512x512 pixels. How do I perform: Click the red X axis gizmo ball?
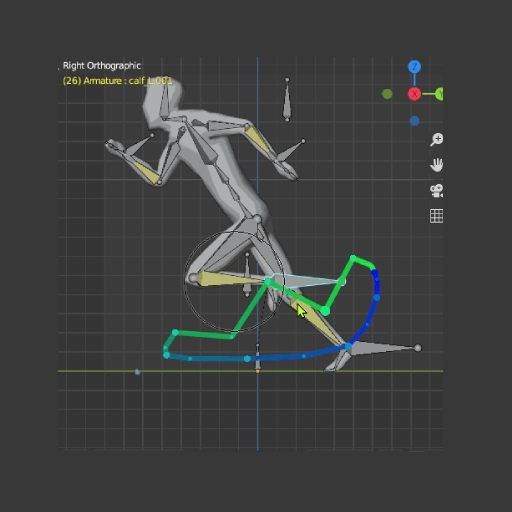pyautogui.click(x=414, y=94)
